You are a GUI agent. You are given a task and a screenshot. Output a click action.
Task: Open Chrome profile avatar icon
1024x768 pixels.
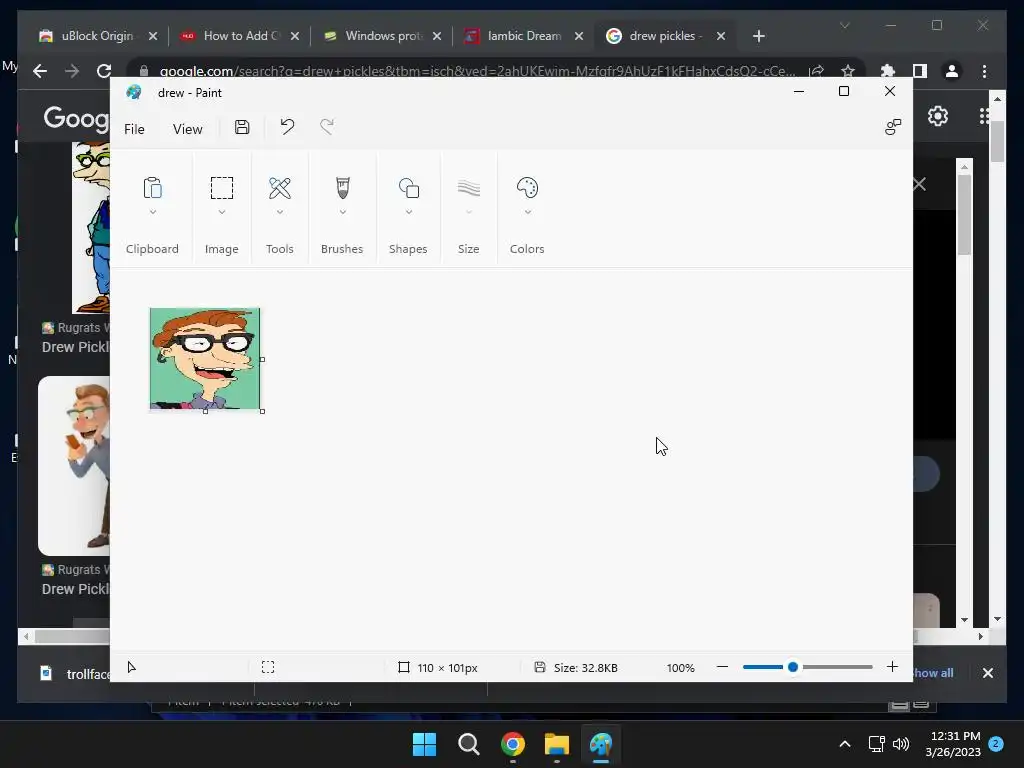[952, 71]
